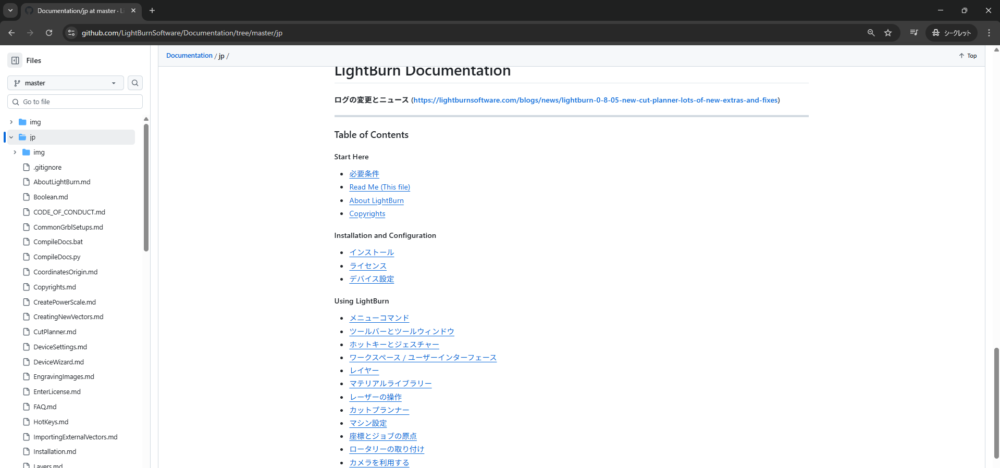Open a new browser tab
The image size is (1000, 468).
point(152,10)
